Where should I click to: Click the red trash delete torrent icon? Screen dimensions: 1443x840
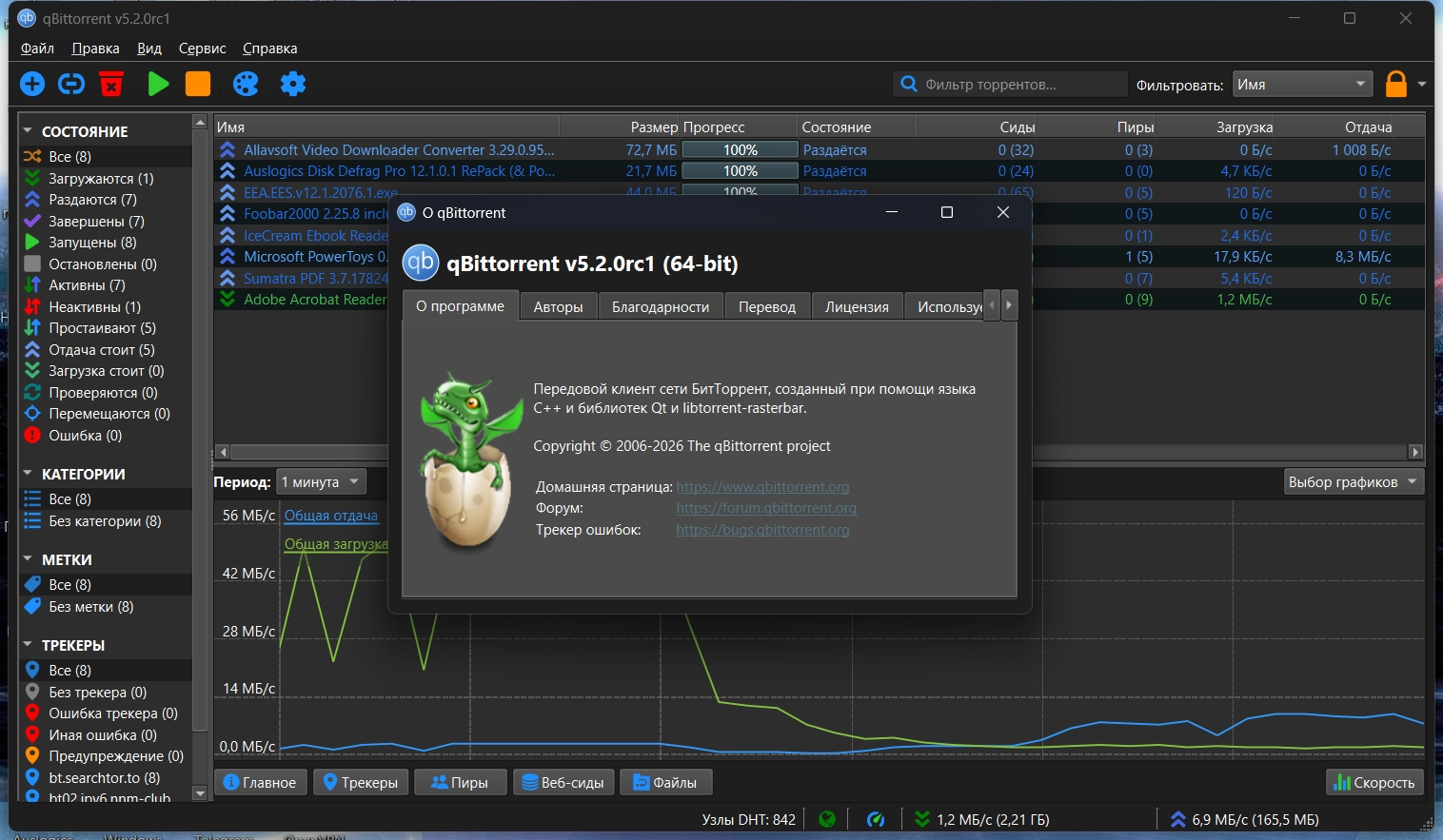pyautogui.click(x=111, y=84)
